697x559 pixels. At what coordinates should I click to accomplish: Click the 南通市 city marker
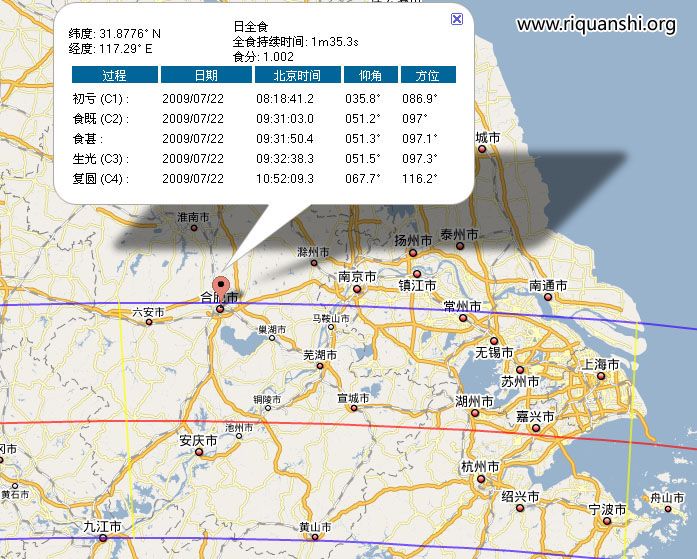click(x=548, y=297)
